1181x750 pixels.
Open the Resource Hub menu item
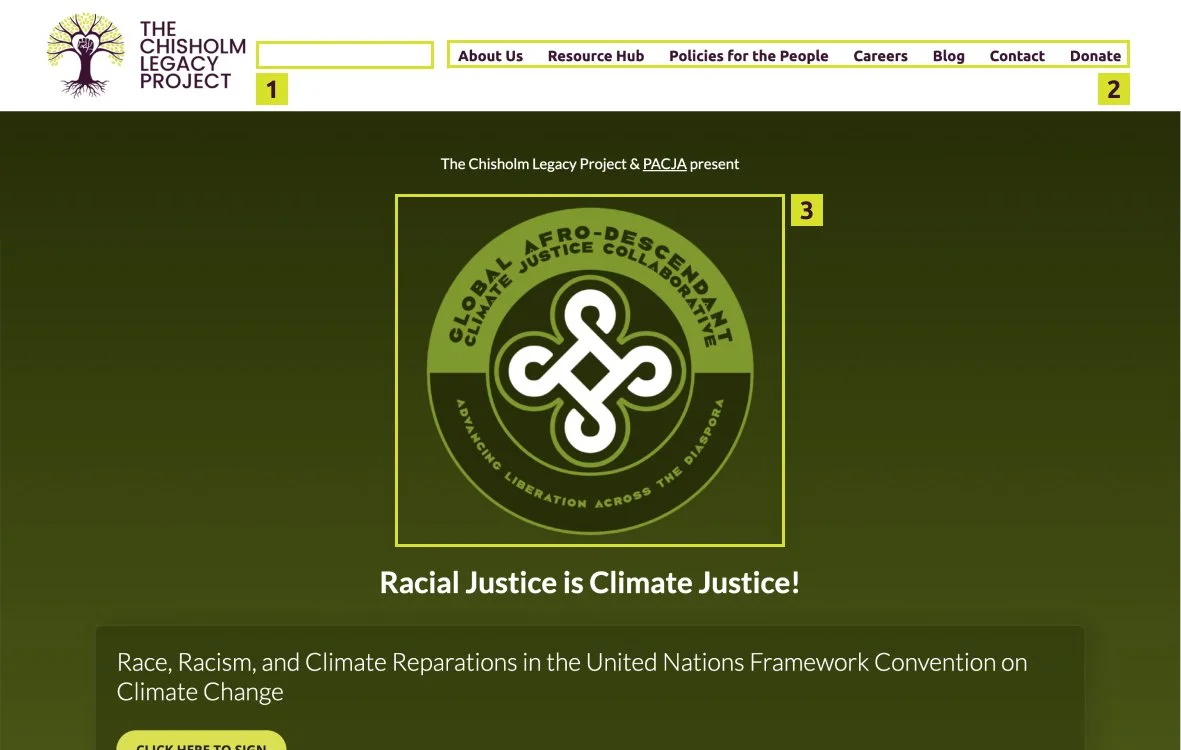(x=596, y=56)
